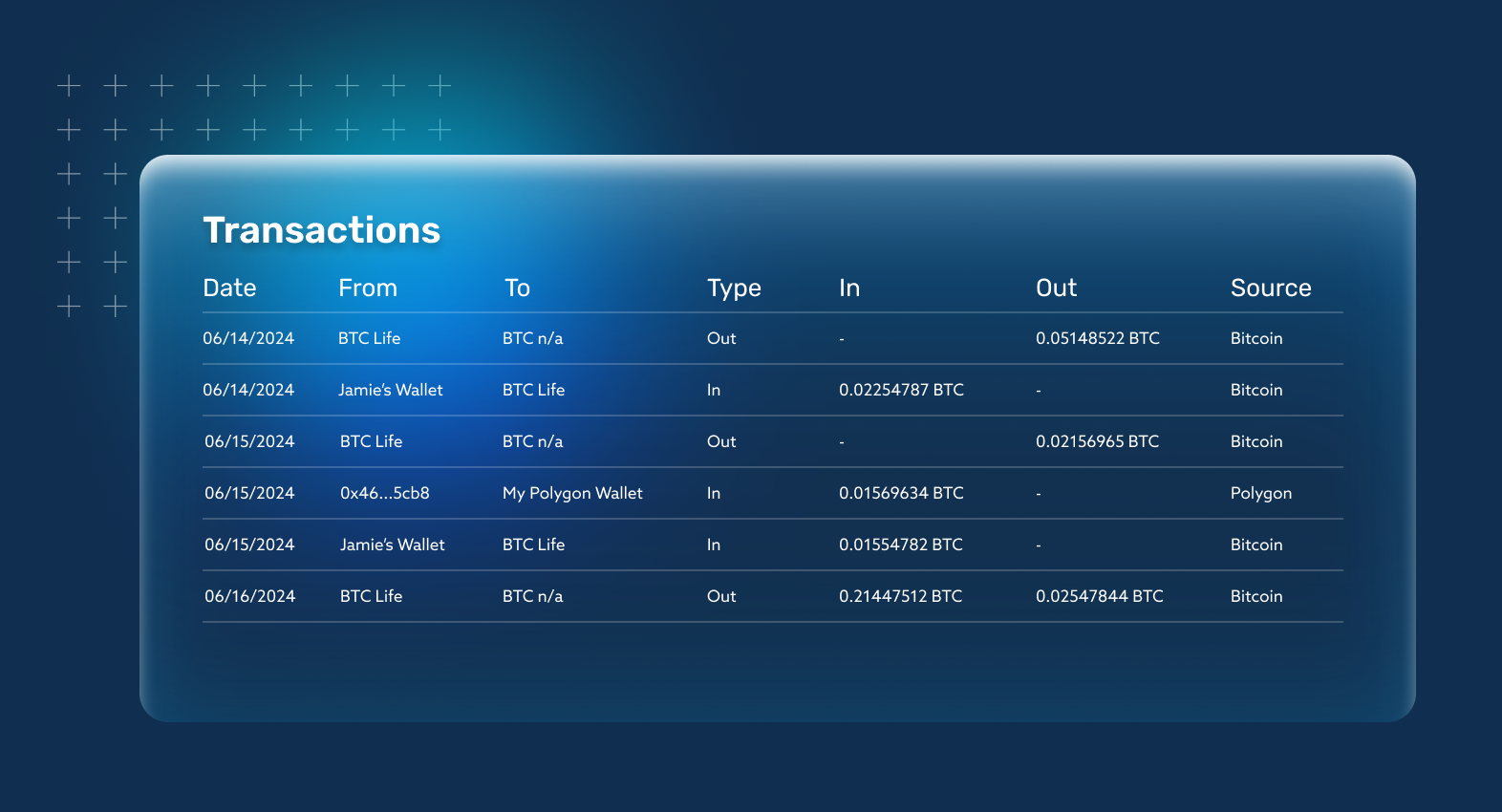
Task: Click the Date column header
Action: coord(229,288)
